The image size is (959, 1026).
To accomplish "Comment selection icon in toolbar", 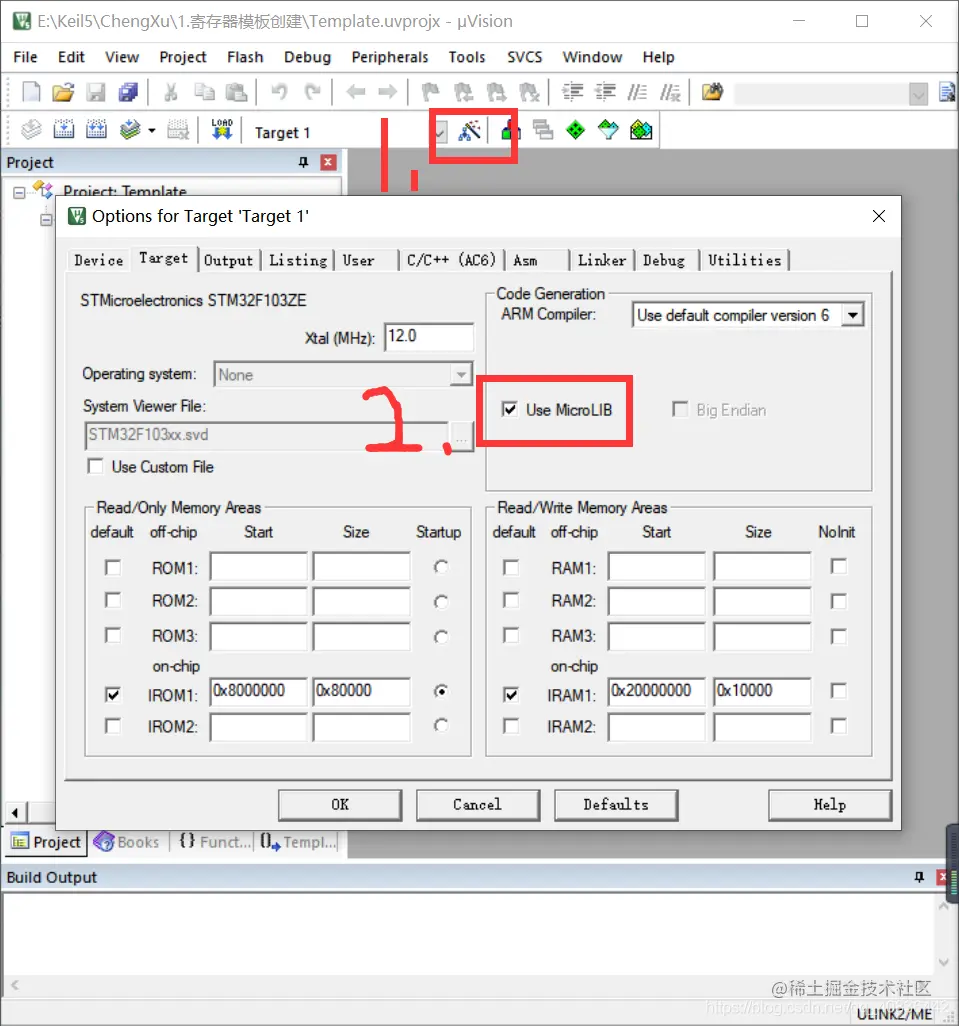I will click(x=637, y=92).
